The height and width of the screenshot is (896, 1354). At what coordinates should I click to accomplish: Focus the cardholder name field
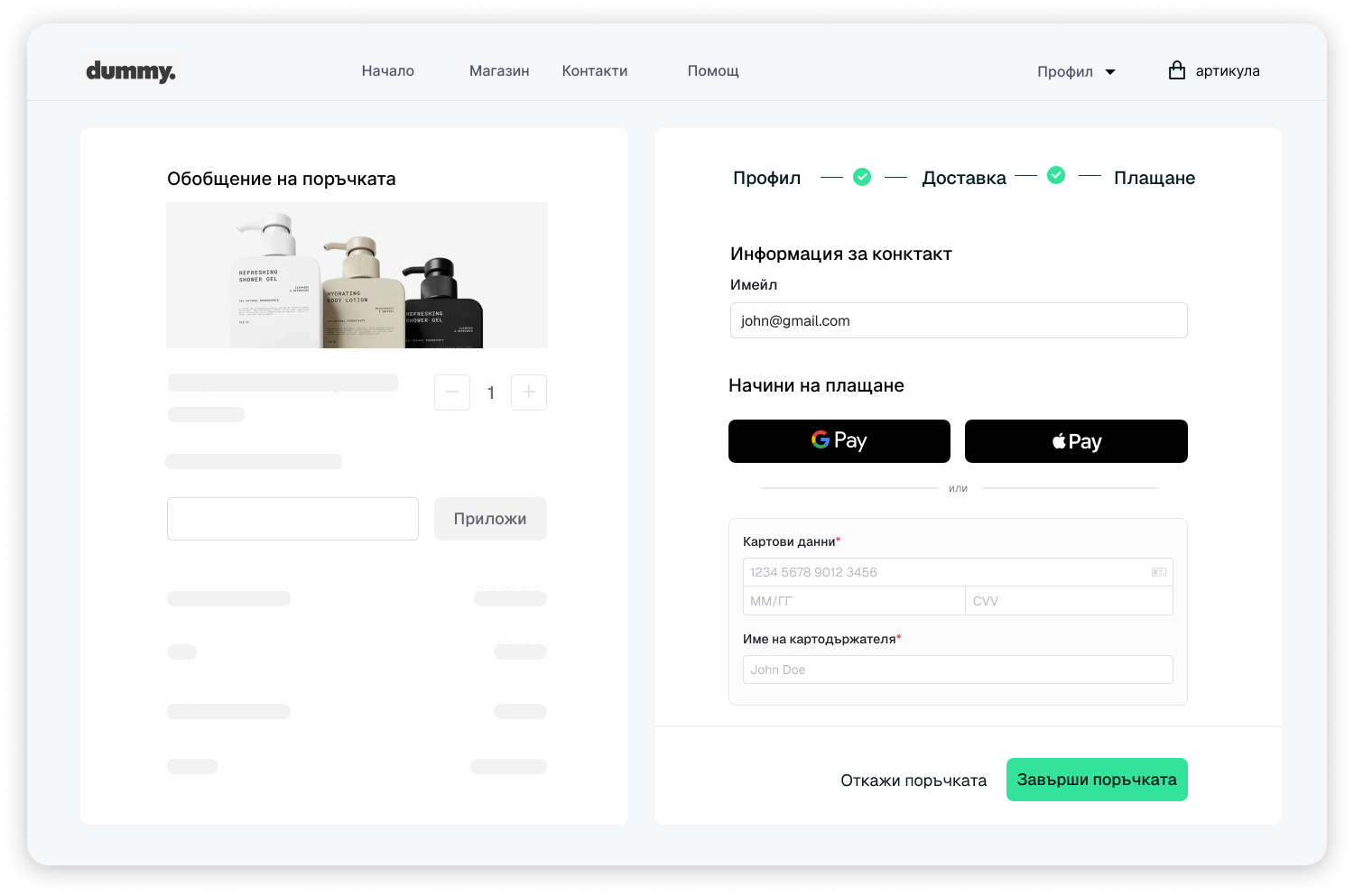coord(958,670)
